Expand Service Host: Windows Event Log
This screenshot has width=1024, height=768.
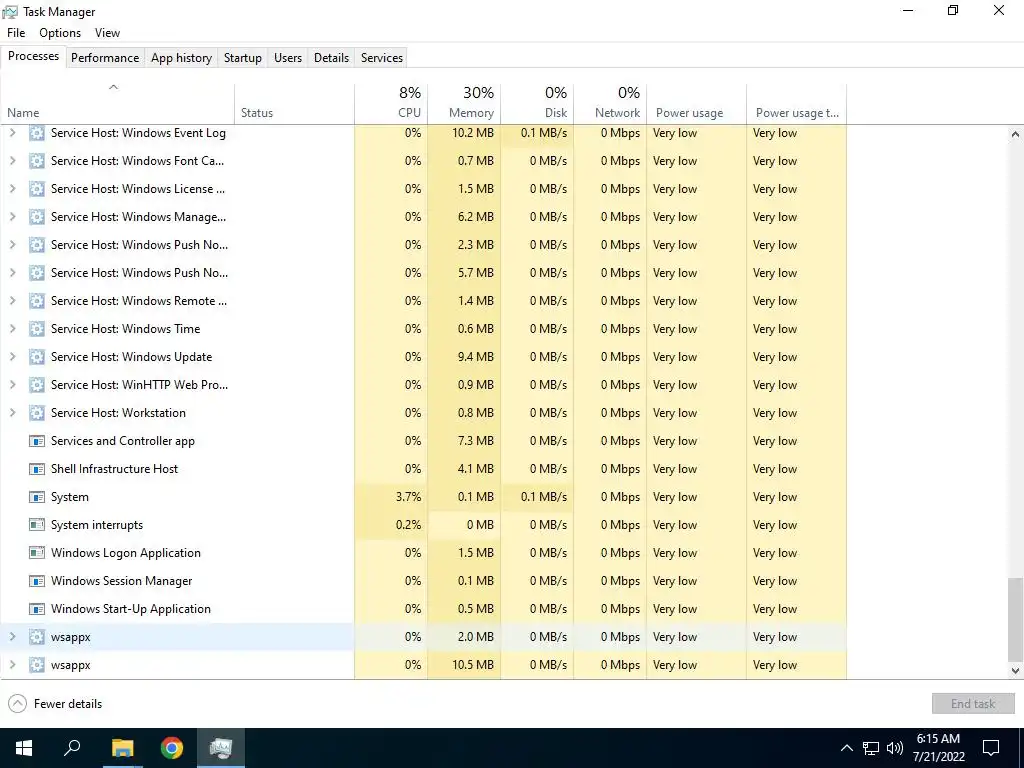click(x=12, y=133)
